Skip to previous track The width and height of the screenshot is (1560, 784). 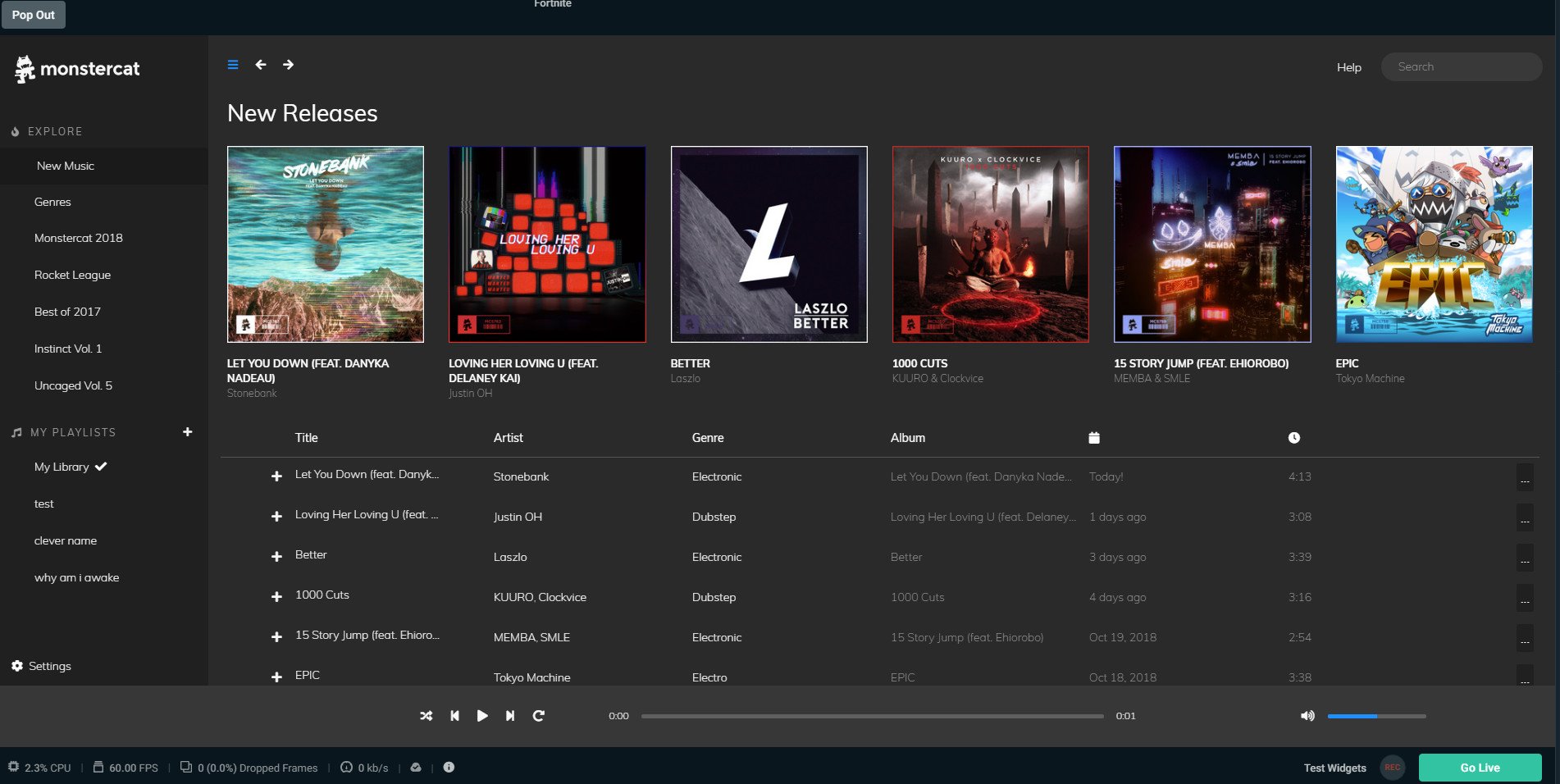tap(454, 716)
